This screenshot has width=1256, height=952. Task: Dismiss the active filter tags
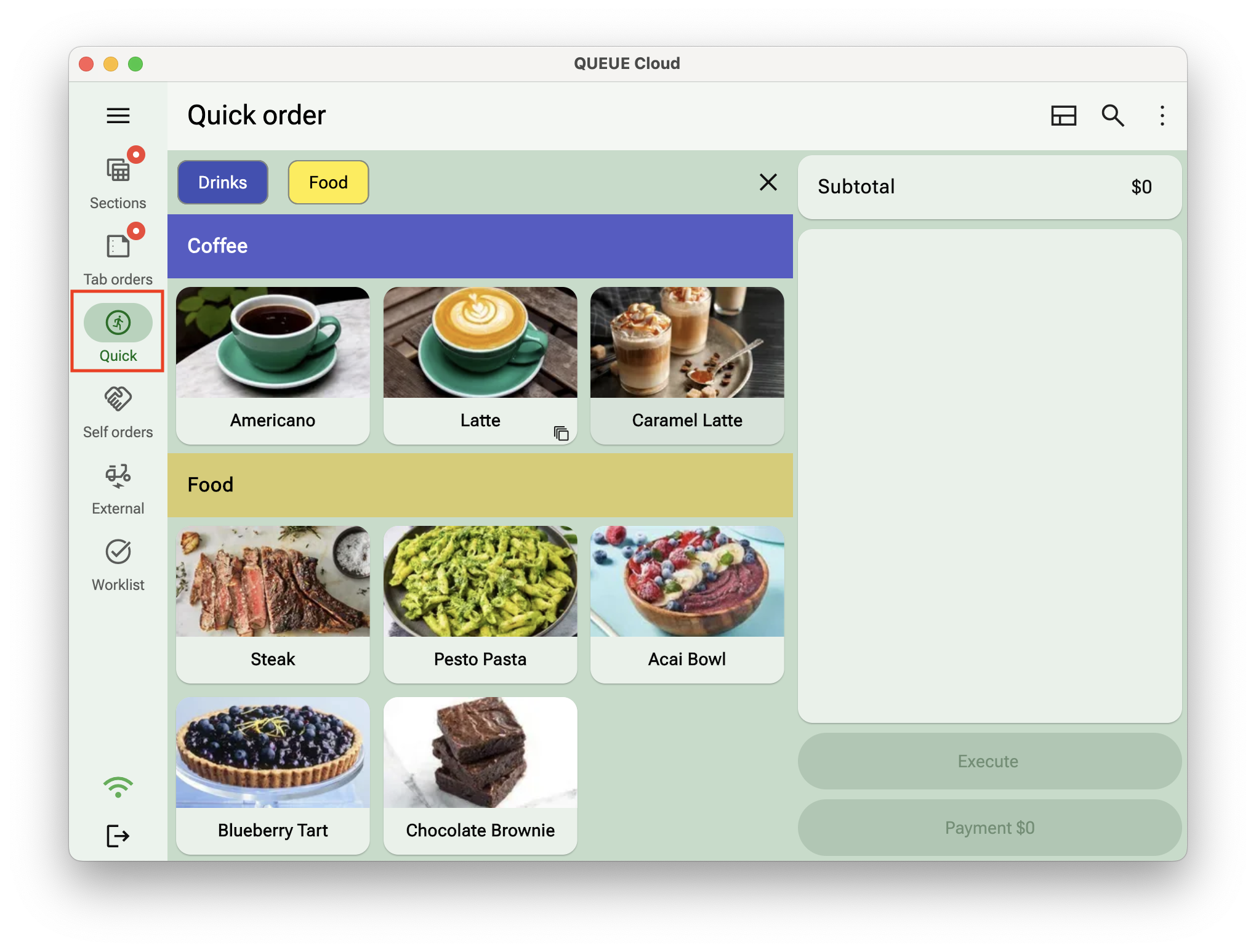tap(768, 182)
